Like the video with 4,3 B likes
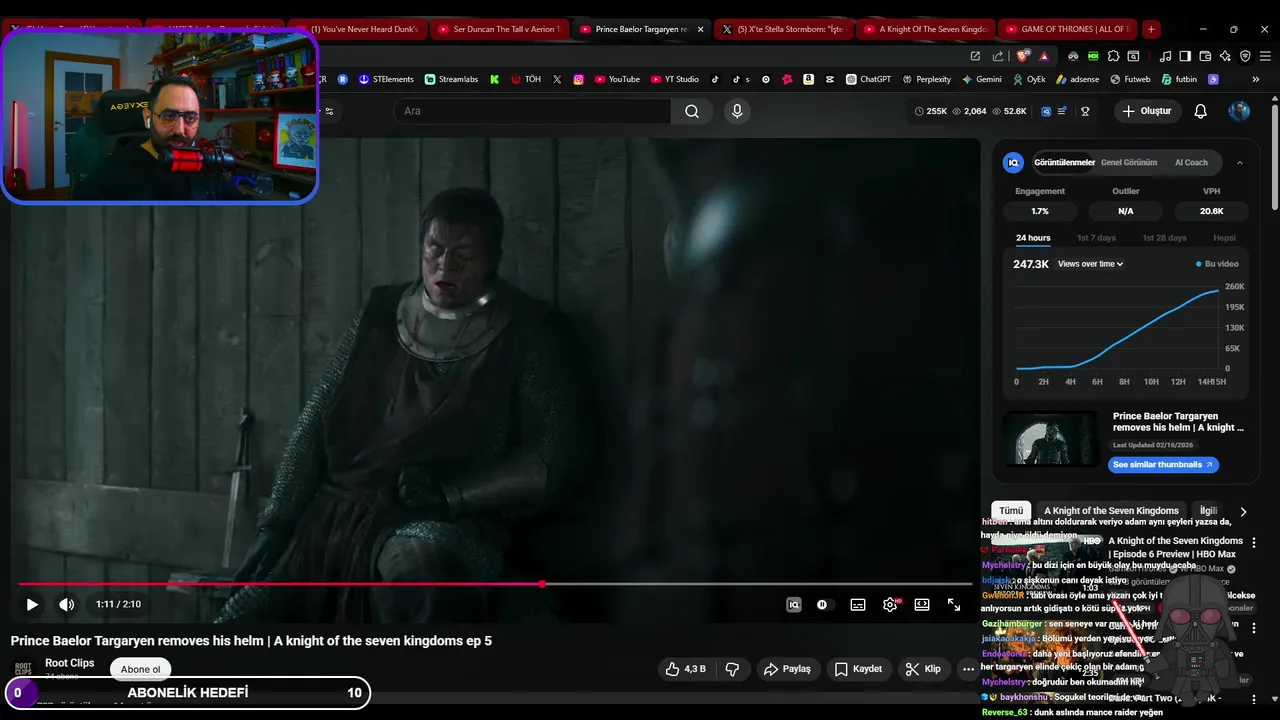 (x=686, y=669)
